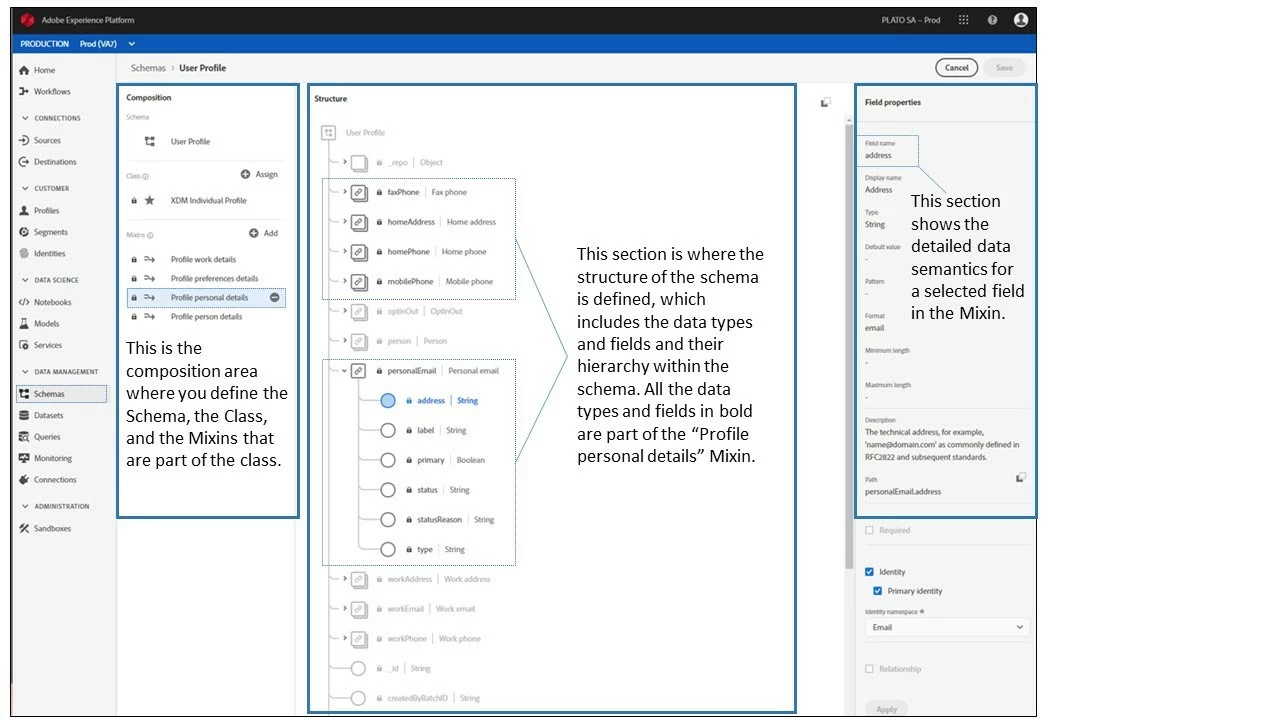
Task: Click the Sandboxes sidebar icon
Action: [x=24, y=528]
